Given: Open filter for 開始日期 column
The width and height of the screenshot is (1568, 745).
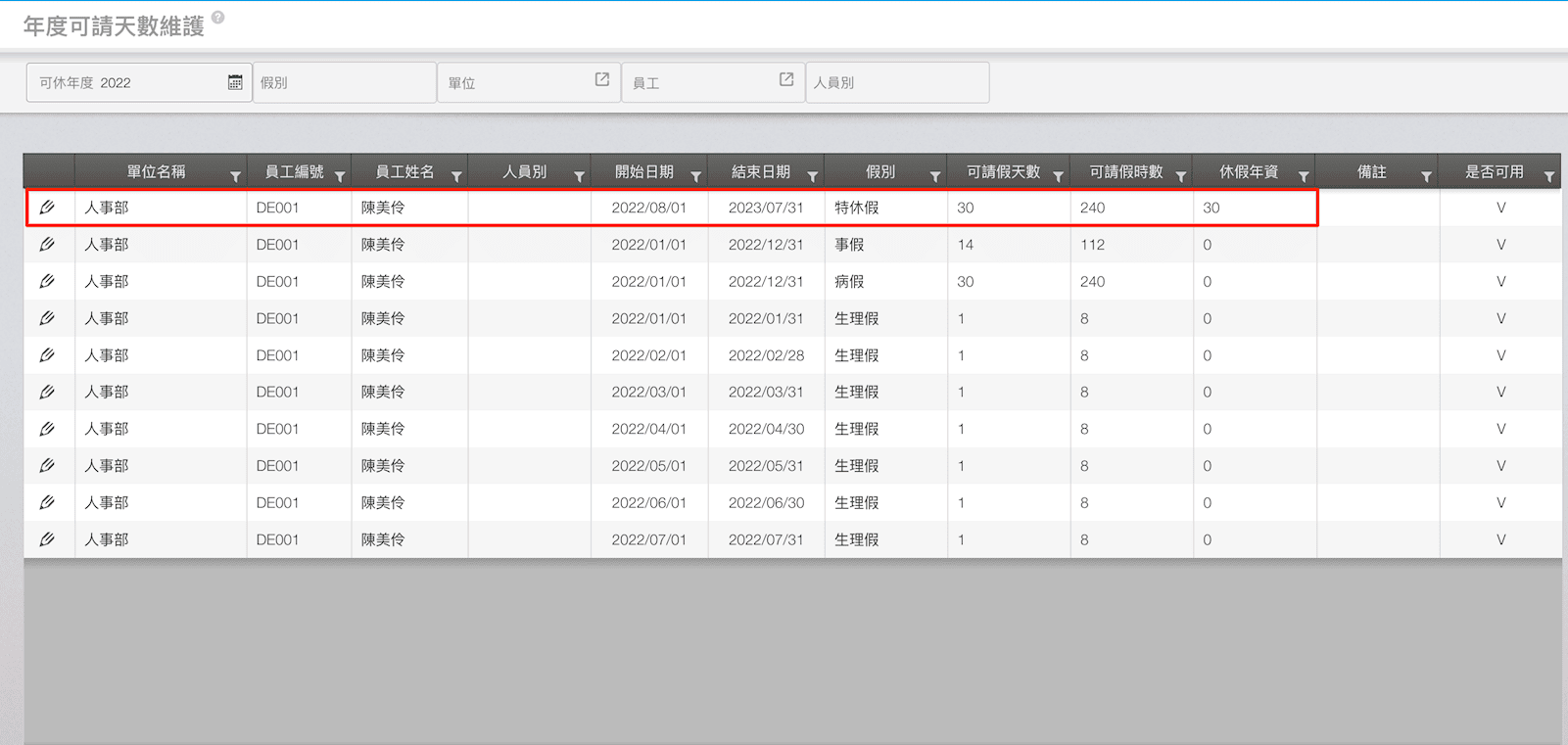Looking at the screenshot, I should (x=695, y=176).
